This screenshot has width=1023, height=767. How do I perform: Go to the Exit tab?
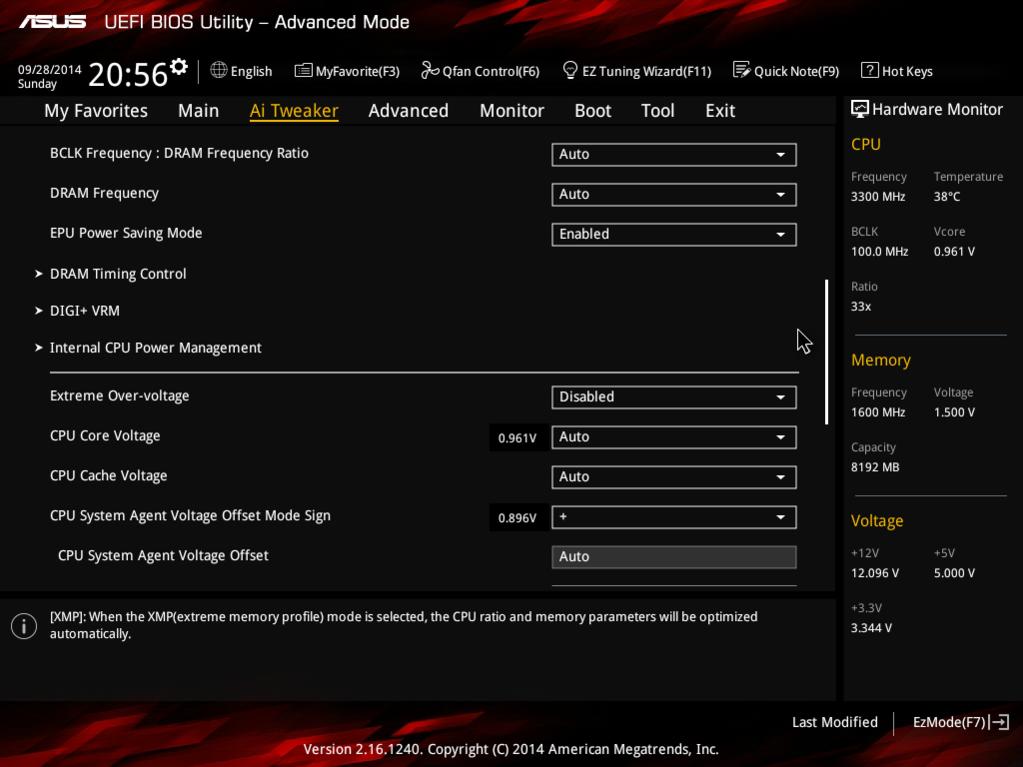point(720,111)
